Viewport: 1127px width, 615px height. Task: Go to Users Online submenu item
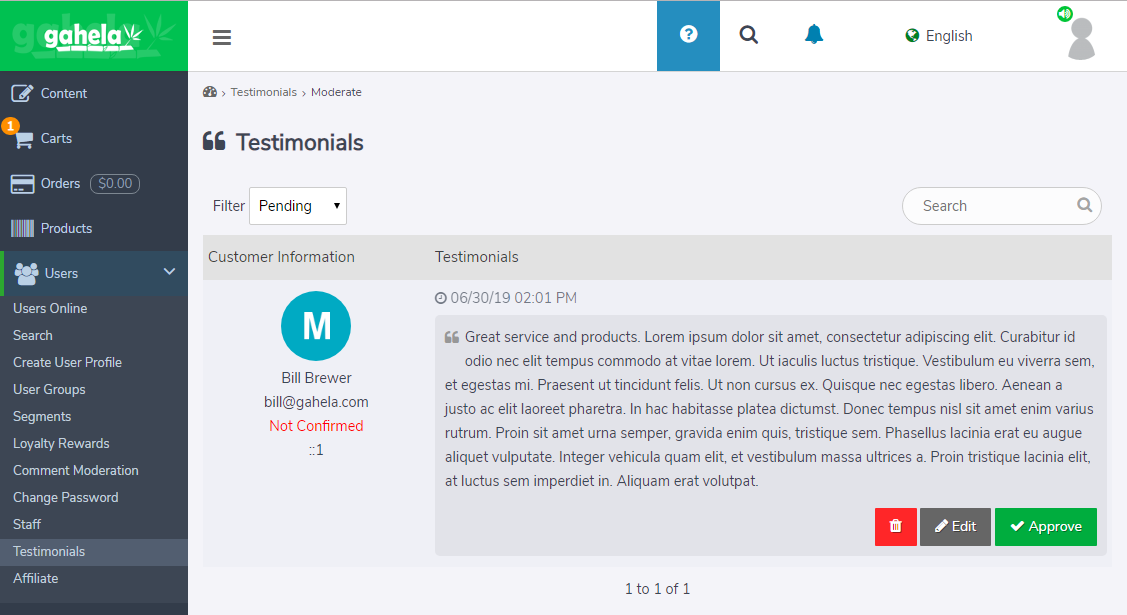(50, 308)
